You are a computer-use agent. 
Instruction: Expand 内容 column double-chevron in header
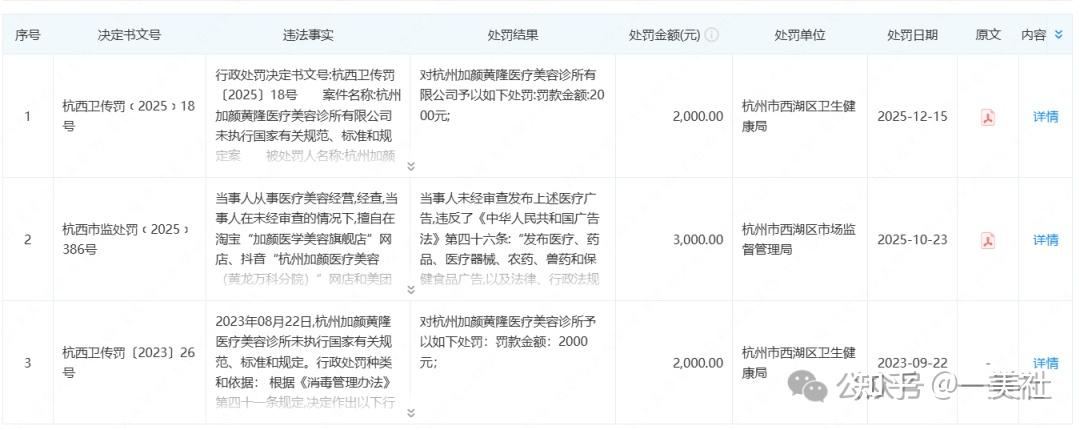click(x=1059, y=35)
